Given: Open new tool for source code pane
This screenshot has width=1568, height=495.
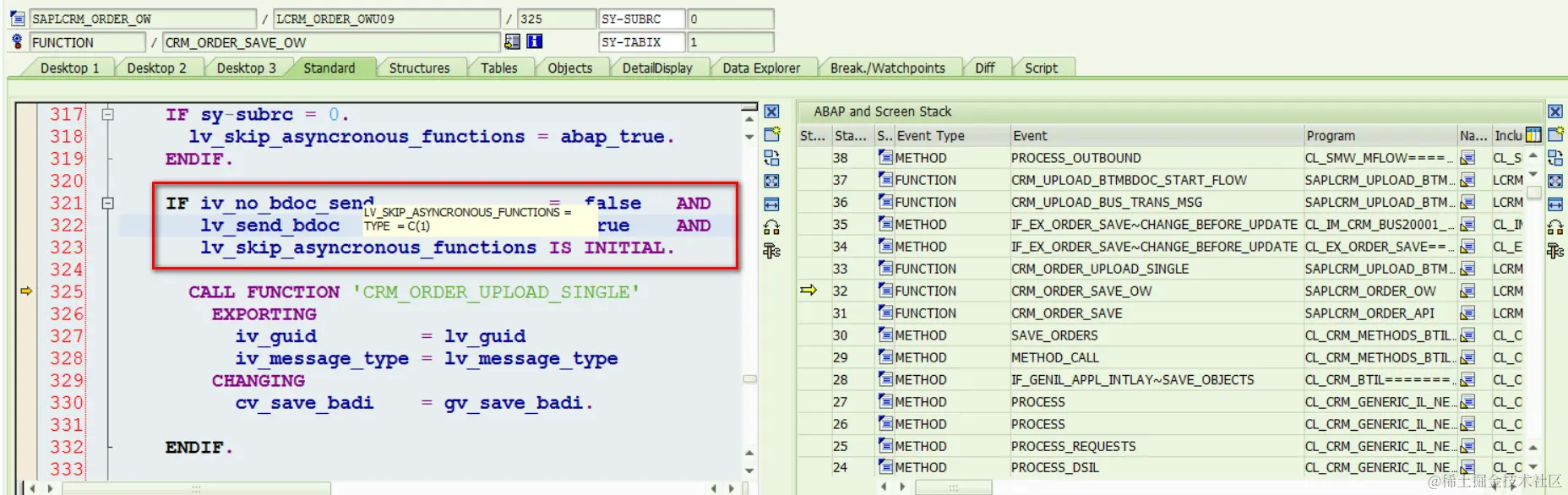Looking at the screenshot, I should (771, 134).
